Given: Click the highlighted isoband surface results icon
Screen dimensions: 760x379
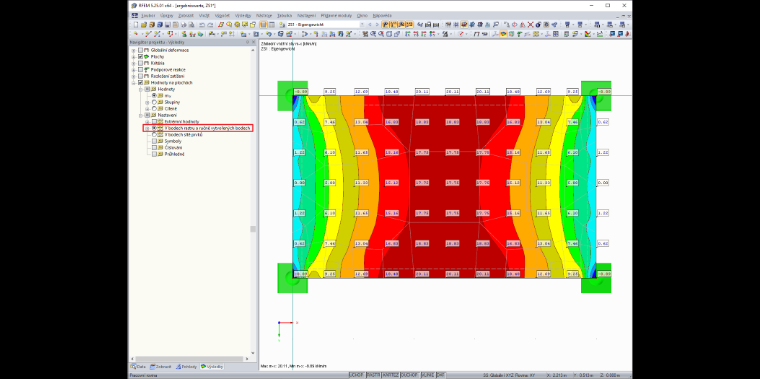Looking at the screenshot, I should point(504,34).
